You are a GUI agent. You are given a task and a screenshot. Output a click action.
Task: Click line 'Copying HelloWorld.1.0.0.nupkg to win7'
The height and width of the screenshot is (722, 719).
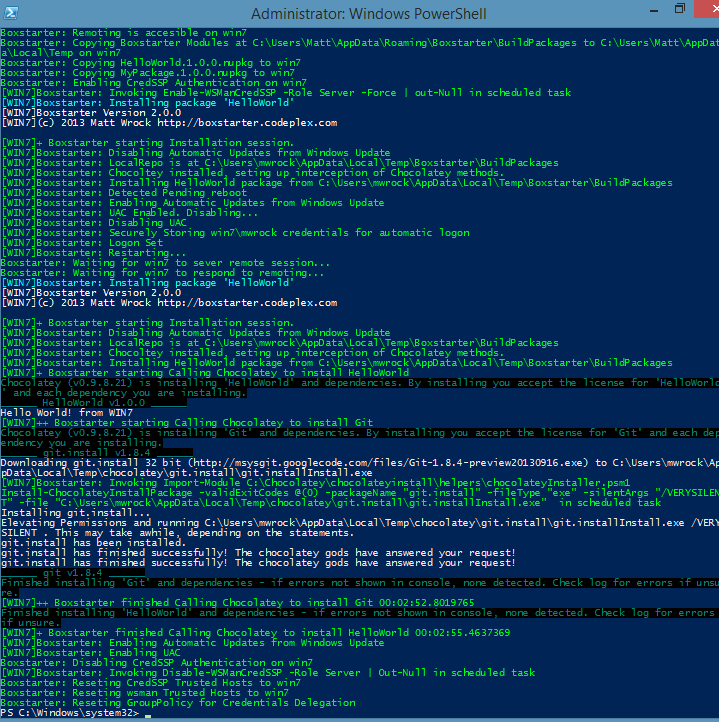[x=151, y=63]
